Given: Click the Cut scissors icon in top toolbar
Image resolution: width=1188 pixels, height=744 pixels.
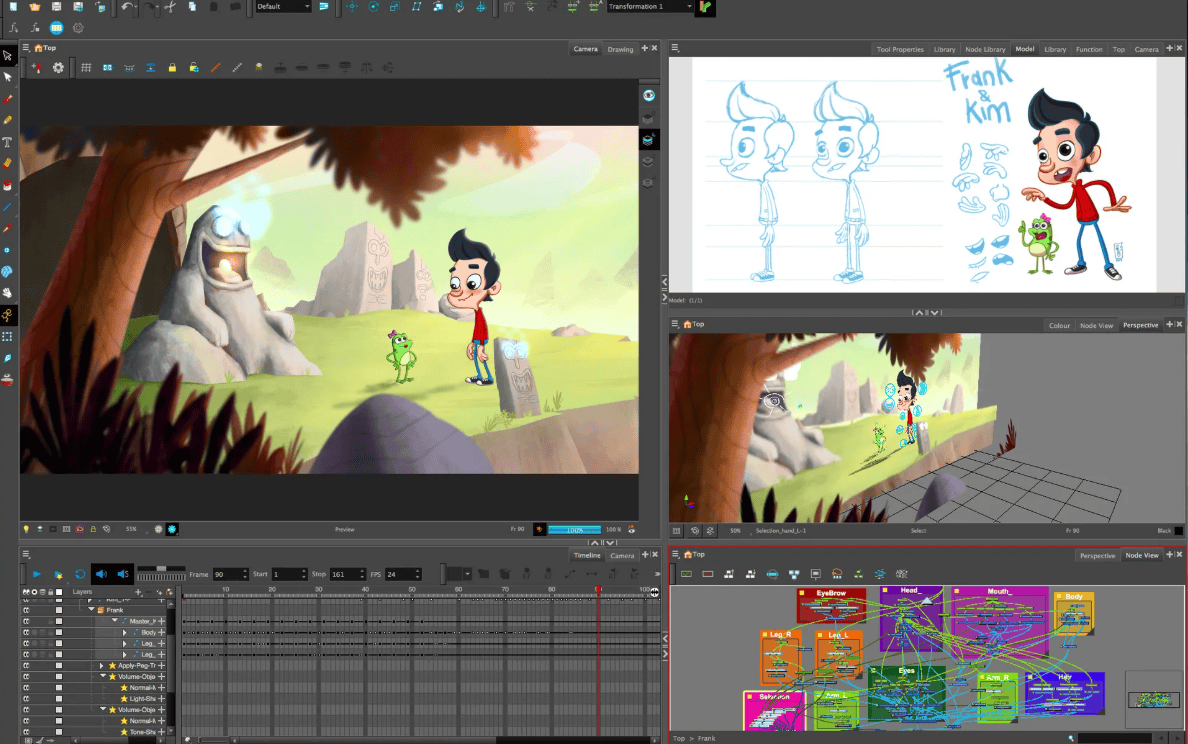Looking at the screenshot, I should coord(170,7).
